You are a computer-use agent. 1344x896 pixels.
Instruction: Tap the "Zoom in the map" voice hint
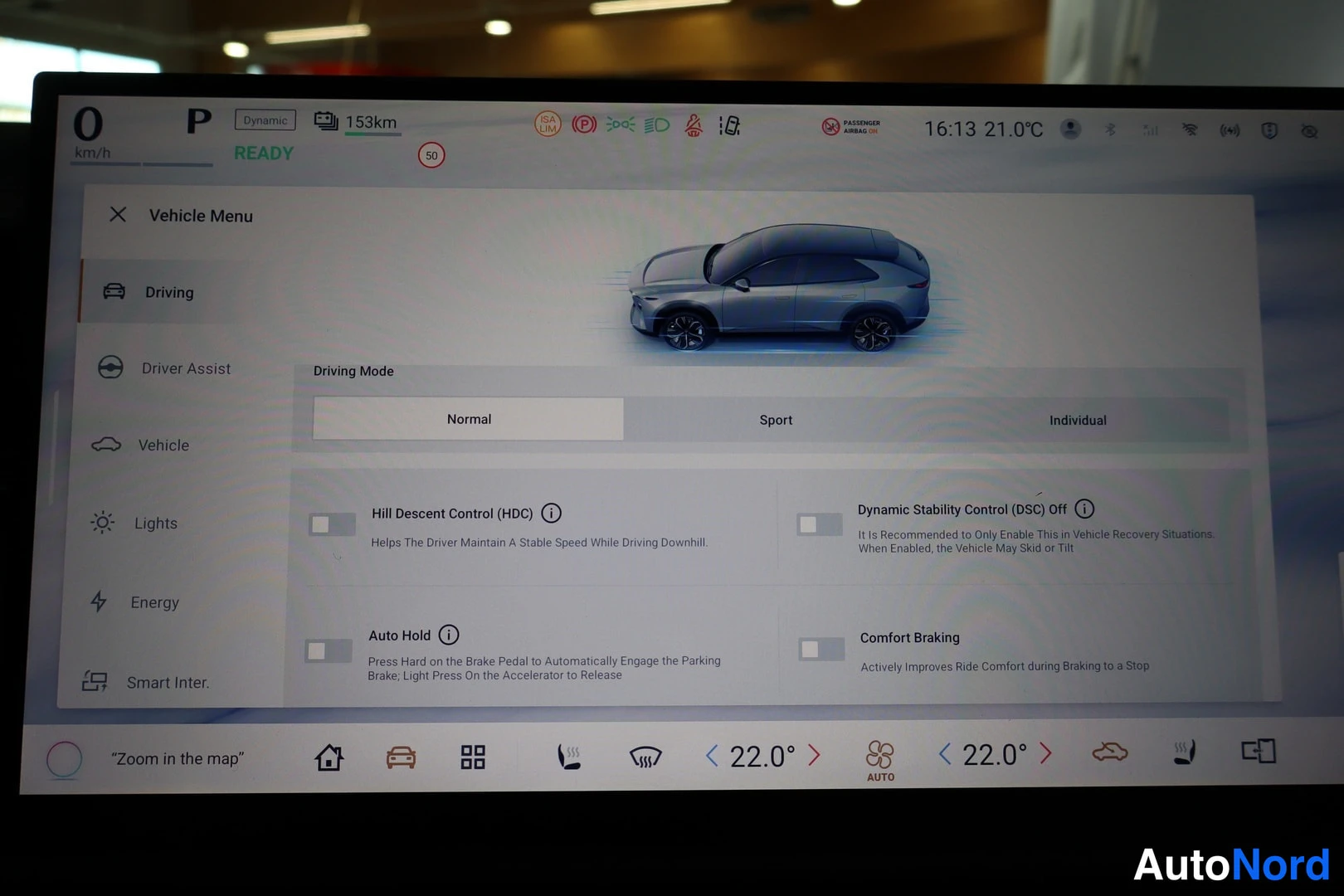[x=178, y=759]
